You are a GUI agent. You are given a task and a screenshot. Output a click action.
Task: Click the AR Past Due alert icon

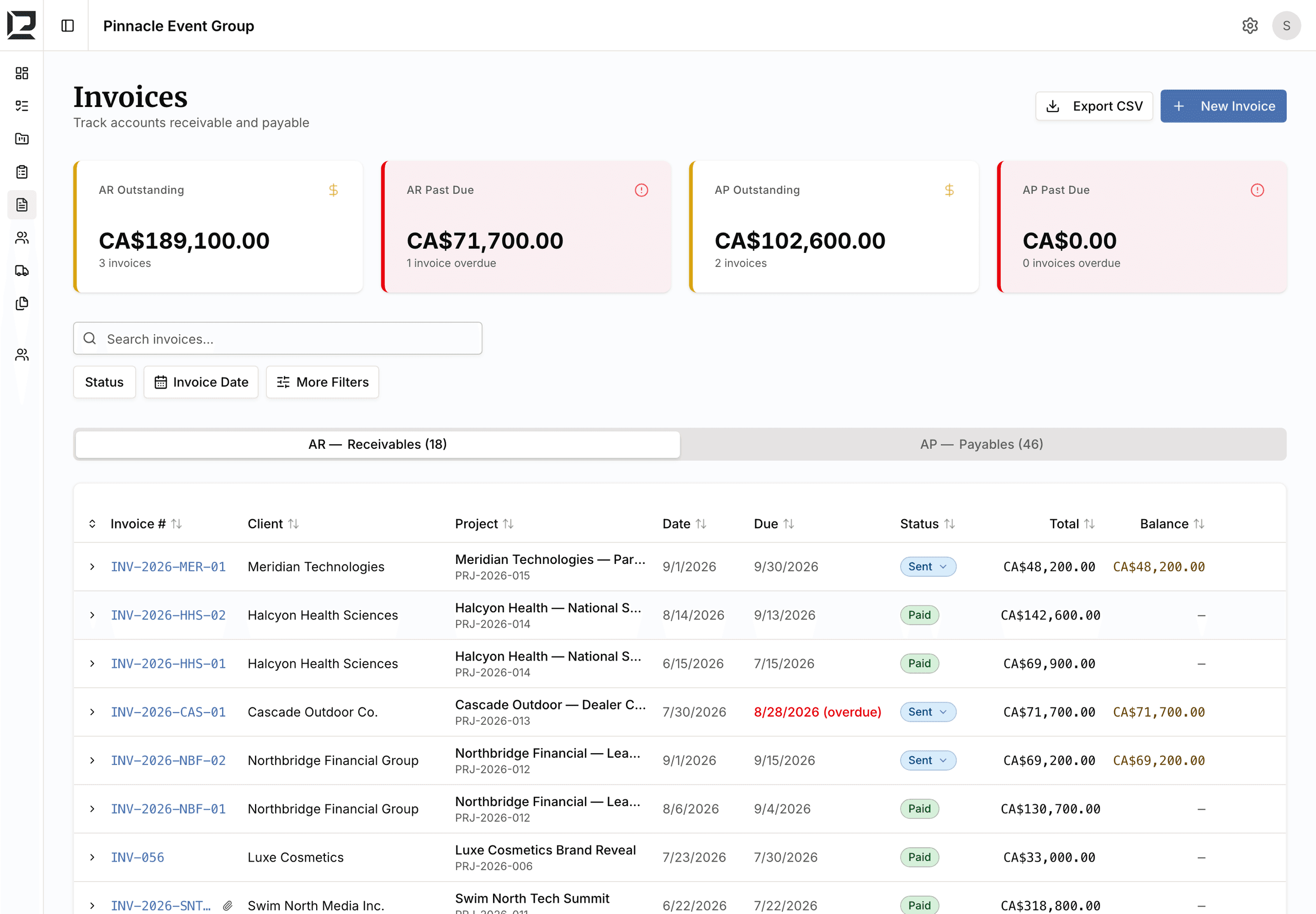click(x=642, y=190)
